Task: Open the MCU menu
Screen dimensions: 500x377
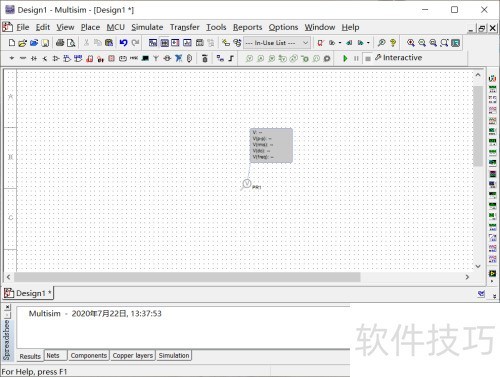Action: 116,27
